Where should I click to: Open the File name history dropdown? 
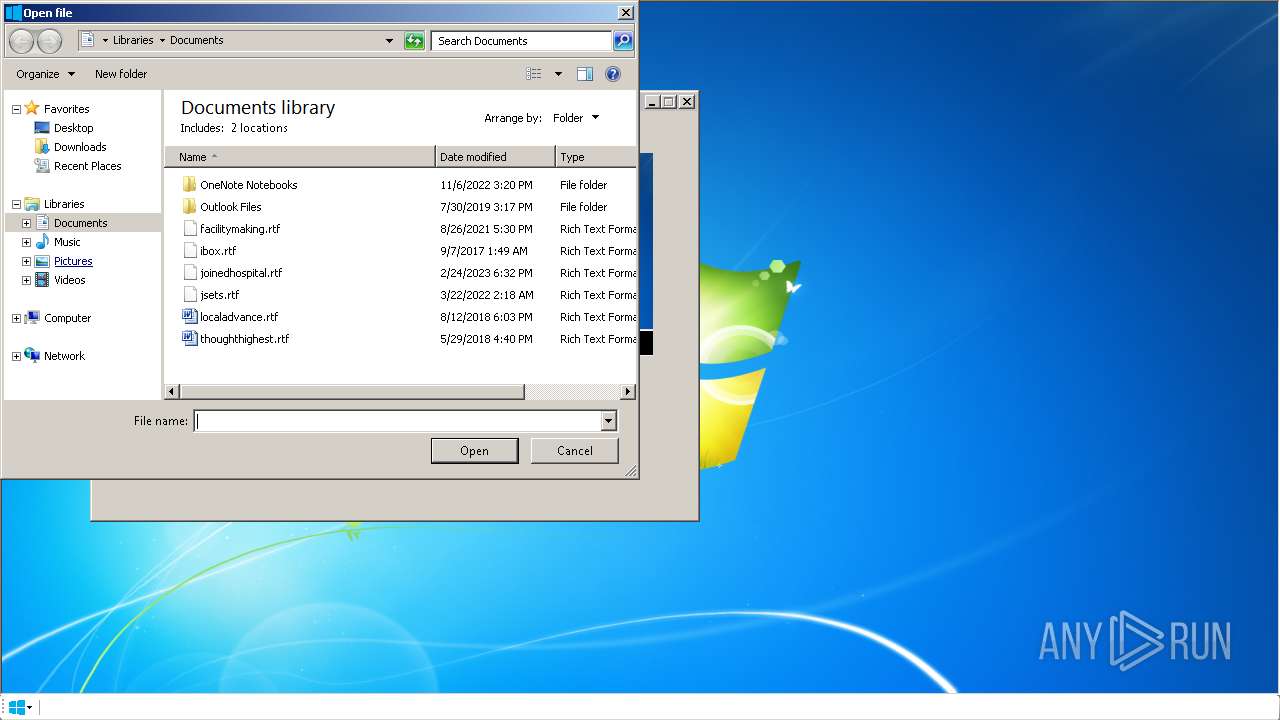tap(608, 421)
